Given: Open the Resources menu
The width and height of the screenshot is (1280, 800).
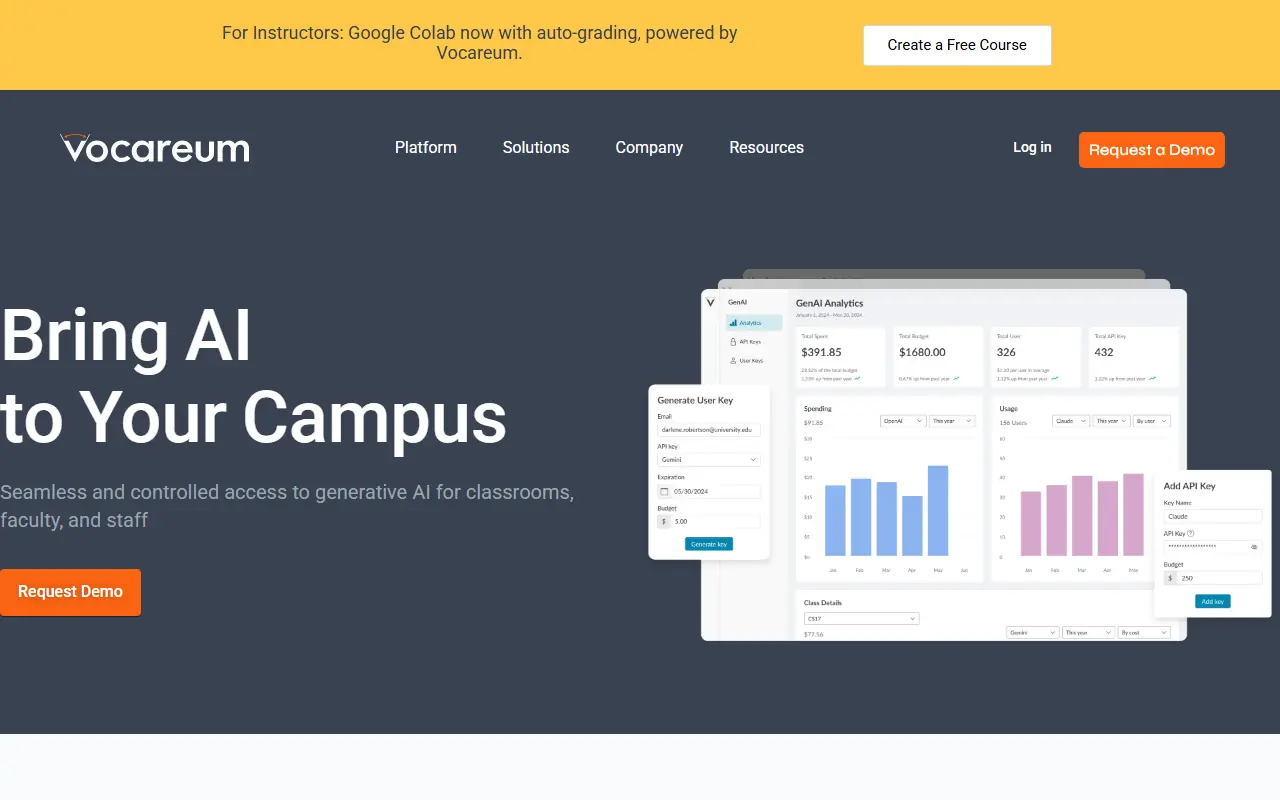Looking at the screenshot, I should pyautogui.click(x=766, y=147).
